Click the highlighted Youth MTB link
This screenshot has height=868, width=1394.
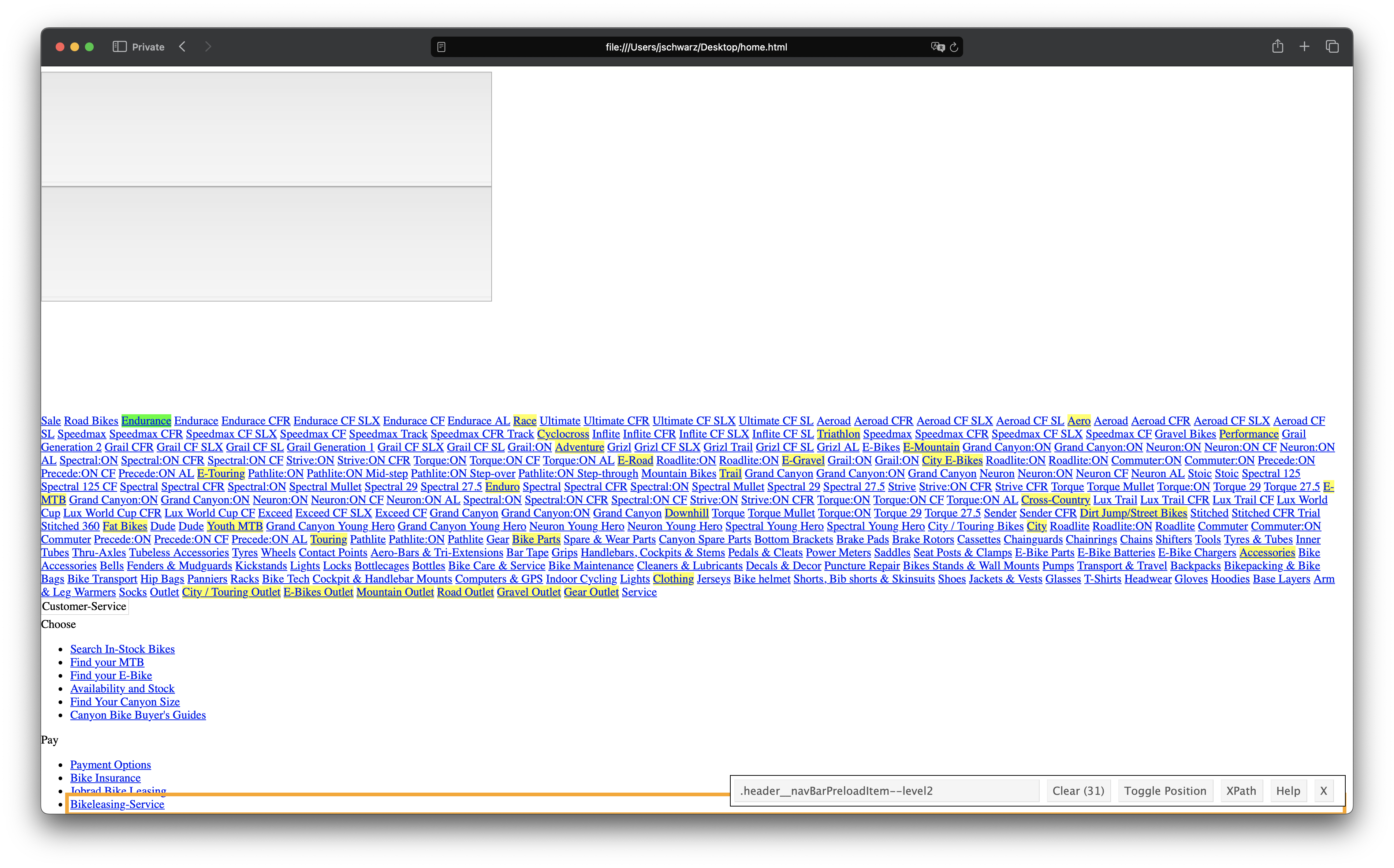tap(234, 527)
